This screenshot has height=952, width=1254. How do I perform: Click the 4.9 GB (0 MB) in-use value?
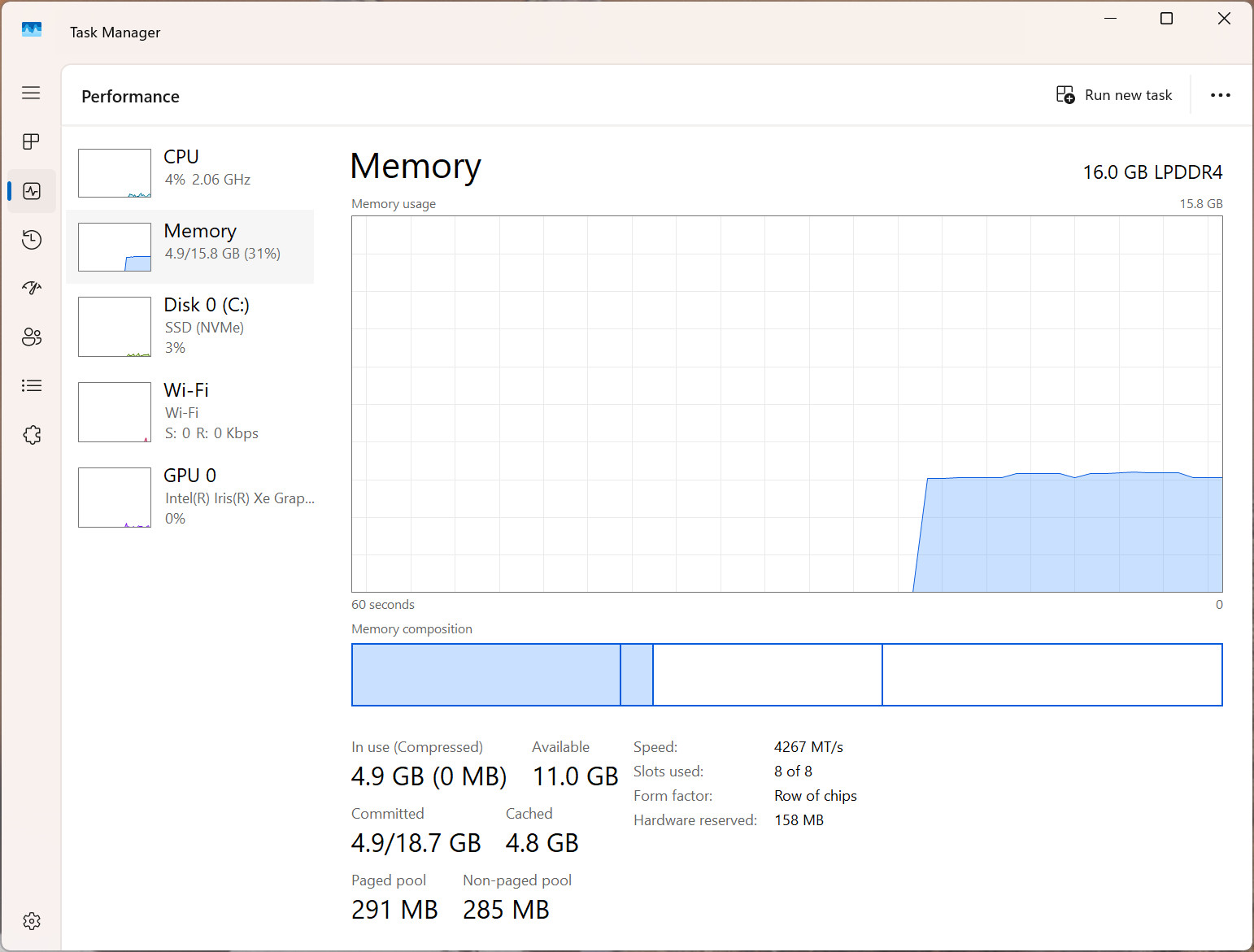tap(429, 776)
